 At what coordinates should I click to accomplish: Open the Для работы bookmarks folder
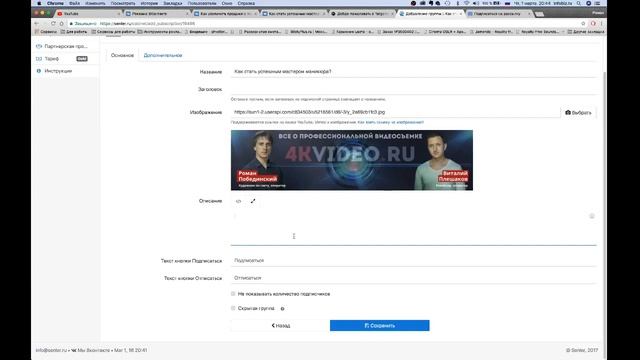pyautogui.click(x=74, y=31)
